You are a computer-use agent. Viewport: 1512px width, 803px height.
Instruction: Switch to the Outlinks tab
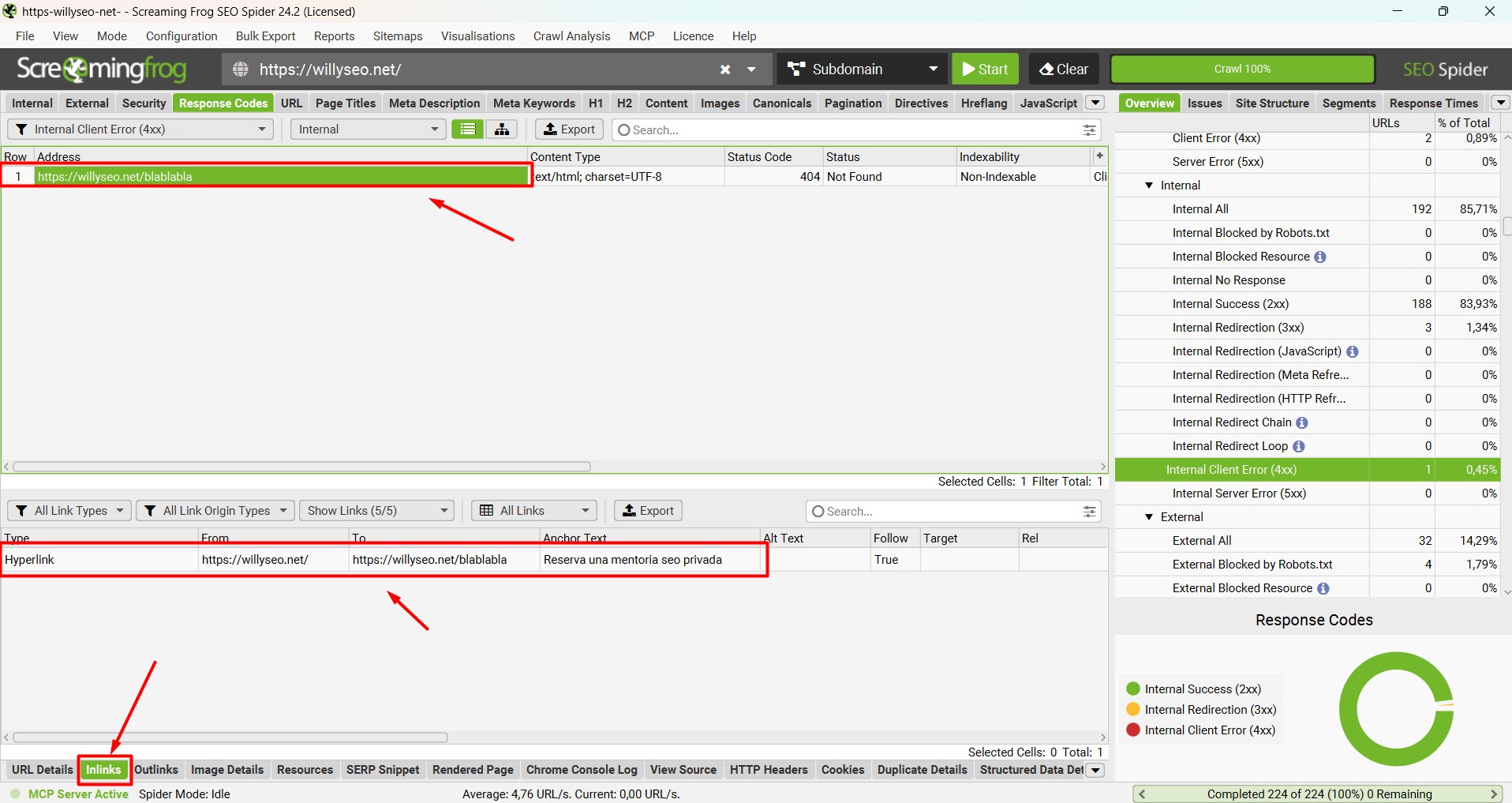pyautogui.click(x=156, y=770)
